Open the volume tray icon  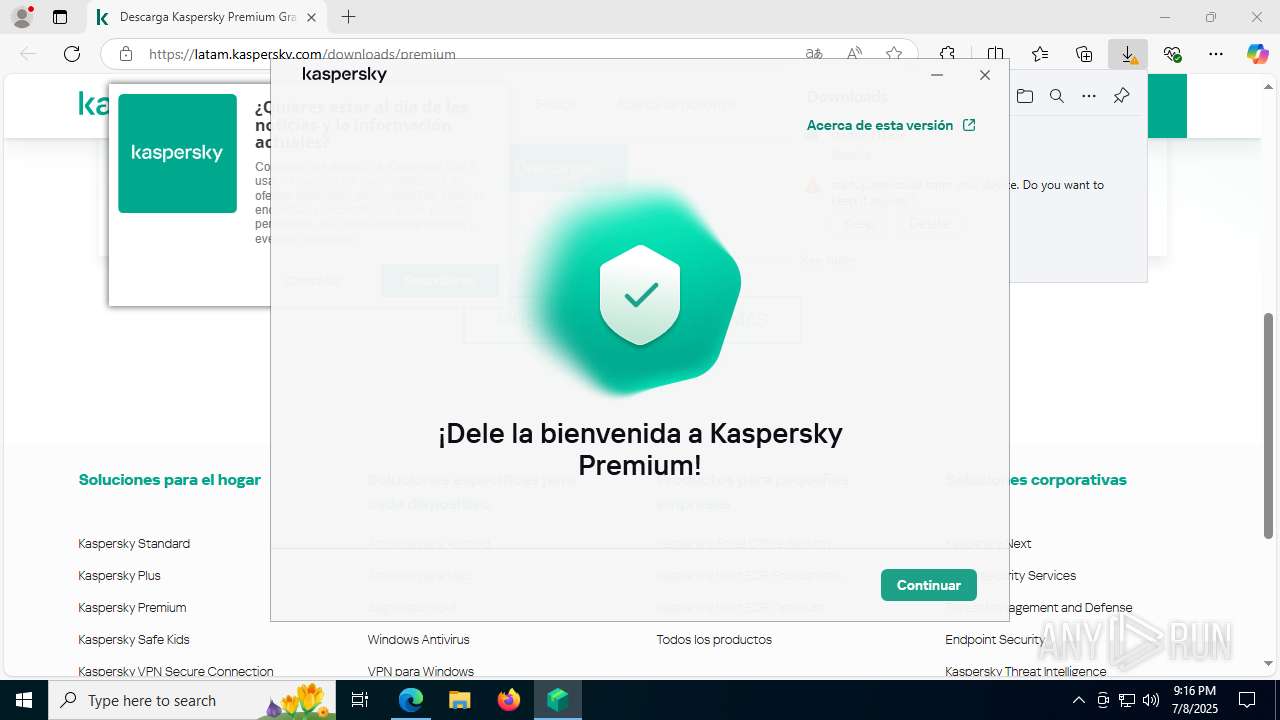click(1151, 700)
